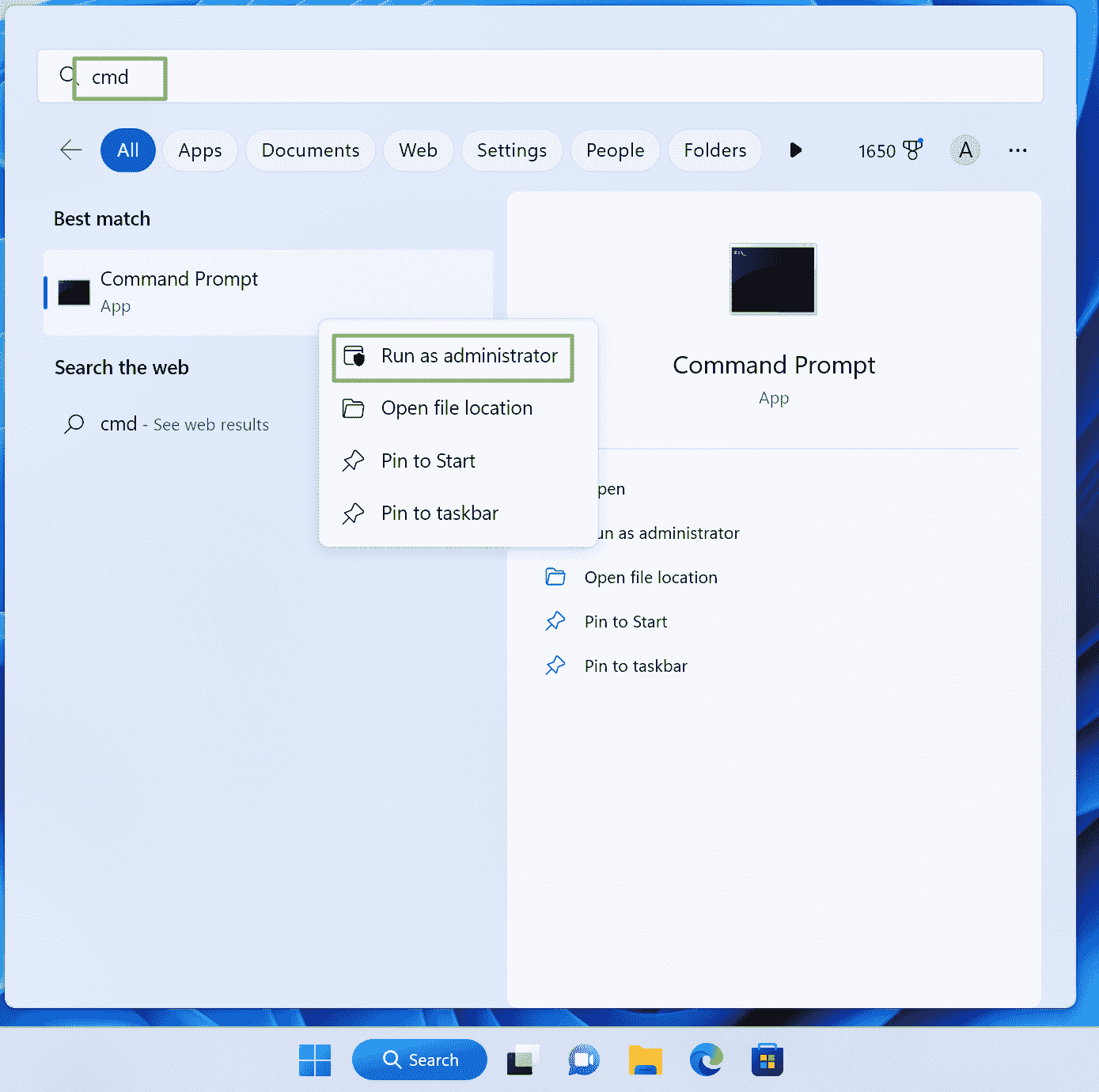Click pin icon beside details Pin to taskbar
The image size is (1099, 1092).
coord(555,665)
